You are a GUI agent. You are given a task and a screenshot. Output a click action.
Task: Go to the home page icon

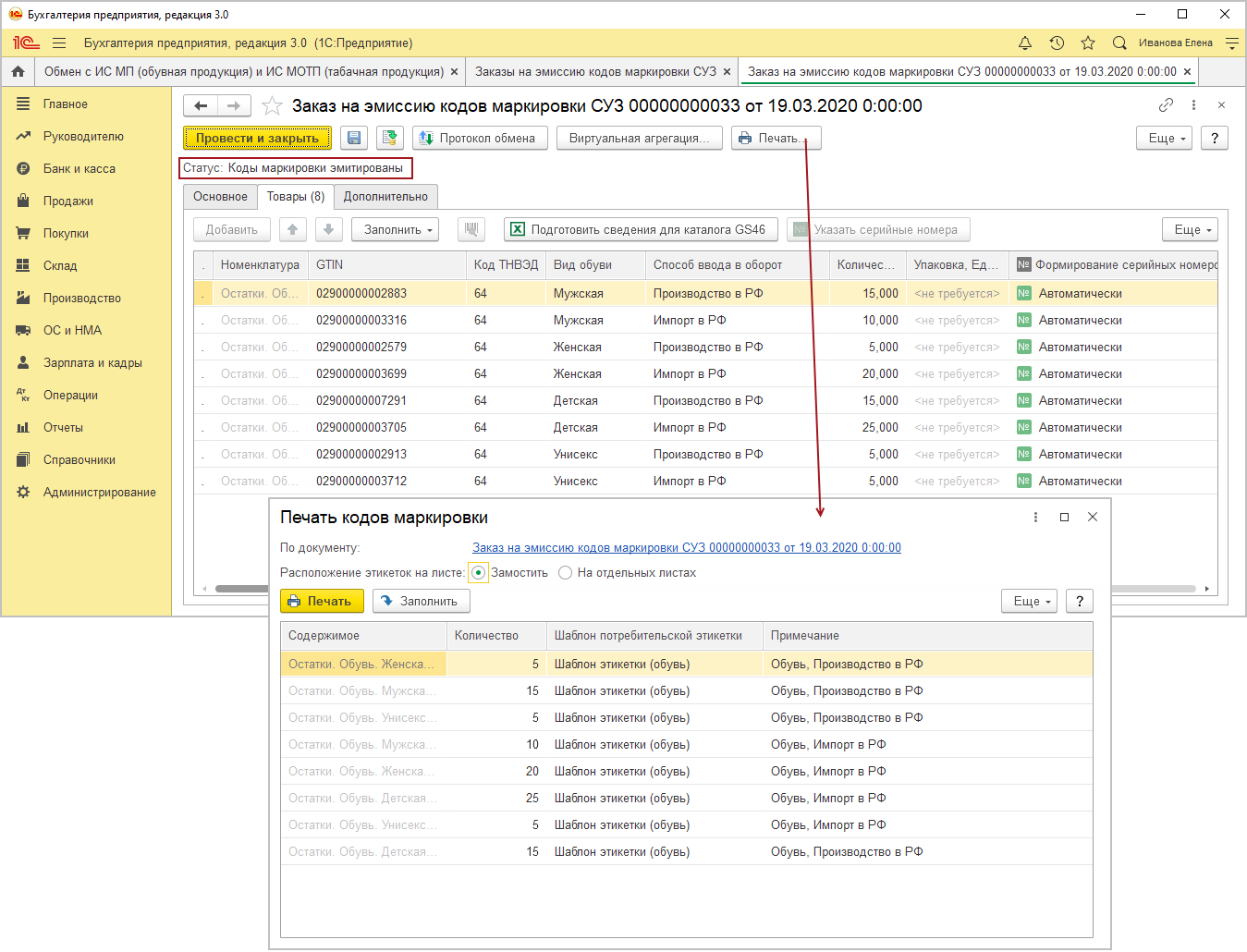point(18,71)
